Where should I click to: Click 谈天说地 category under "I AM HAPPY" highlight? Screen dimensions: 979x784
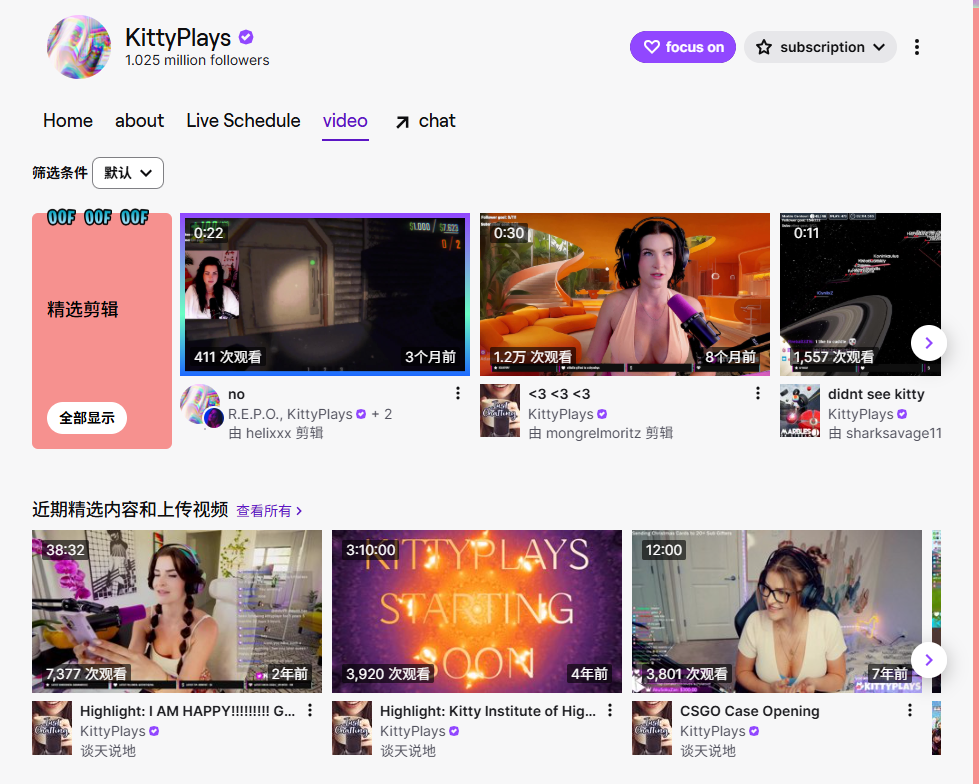coord(108,750)
